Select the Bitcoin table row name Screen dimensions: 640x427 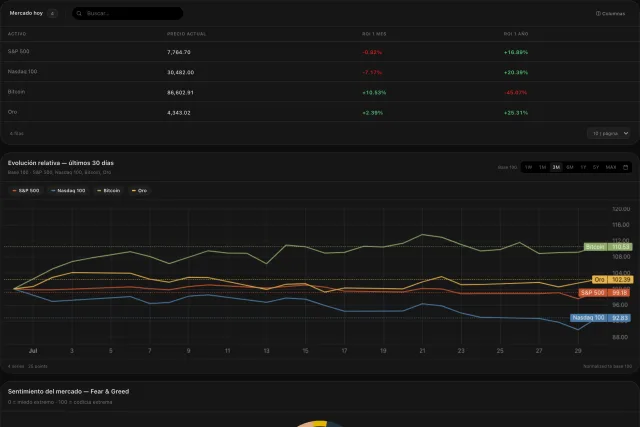(16, 92)
